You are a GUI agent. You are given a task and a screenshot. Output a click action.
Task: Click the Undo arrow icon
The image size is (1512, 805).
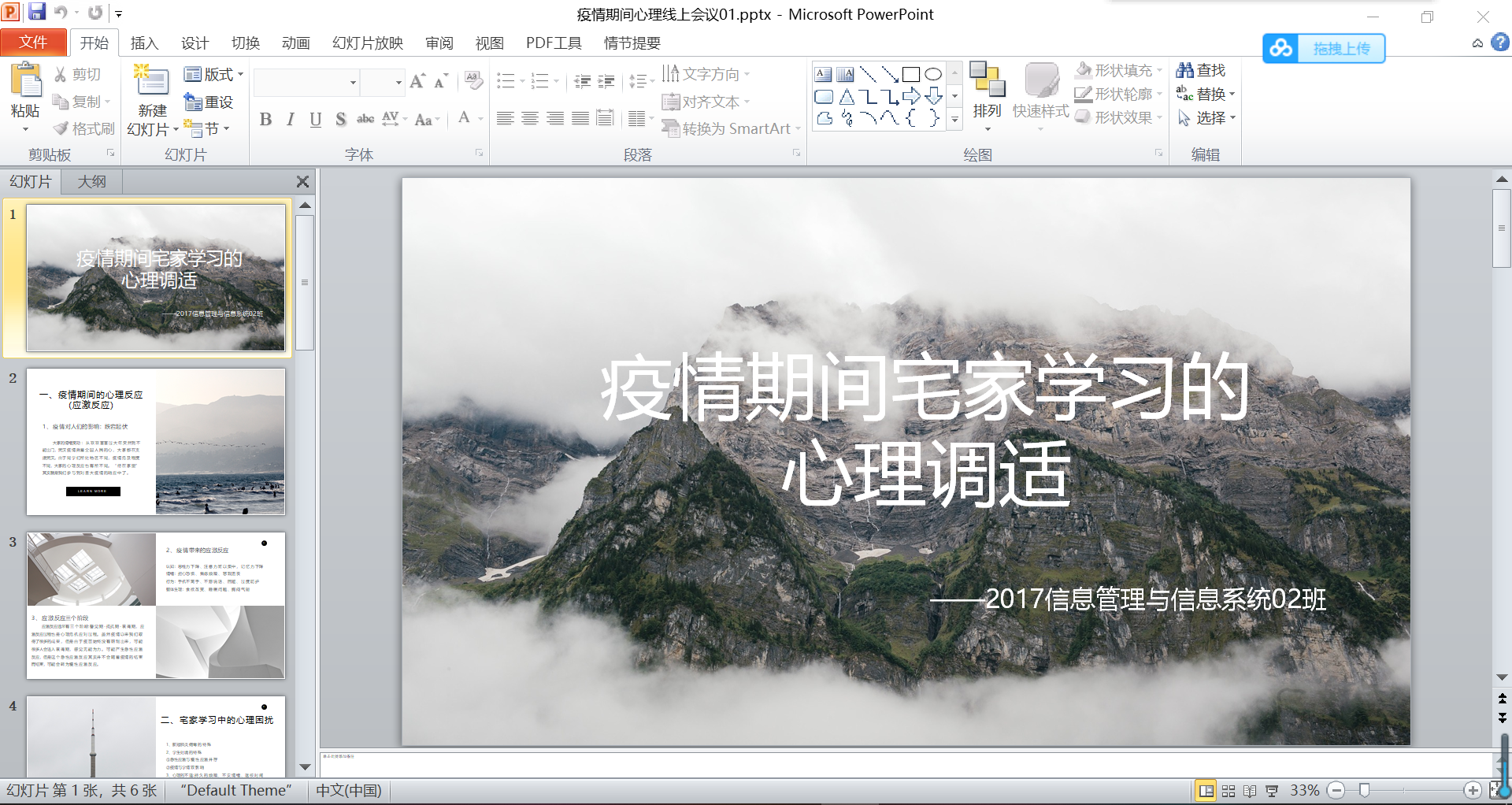click(x=61, y=12)
